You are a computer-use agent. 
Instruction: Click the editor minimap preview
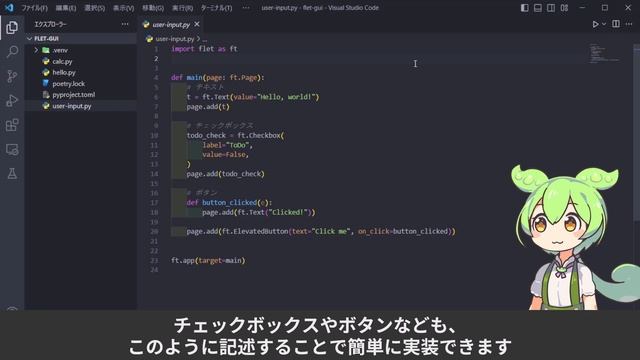[604, 53]
